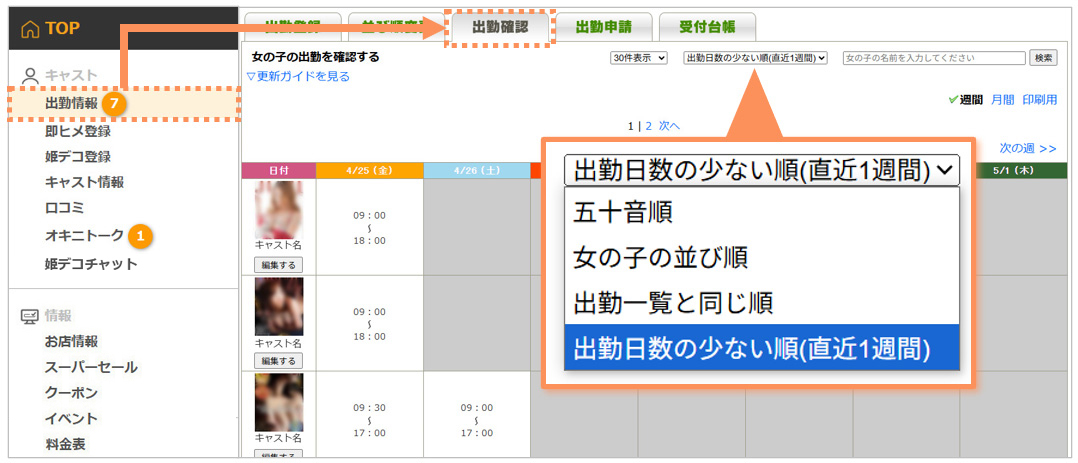This screenshot has height=463, width=1078.
Task: Select 五十音順 from the dropdown list
Action: click(x=622, y=212)
